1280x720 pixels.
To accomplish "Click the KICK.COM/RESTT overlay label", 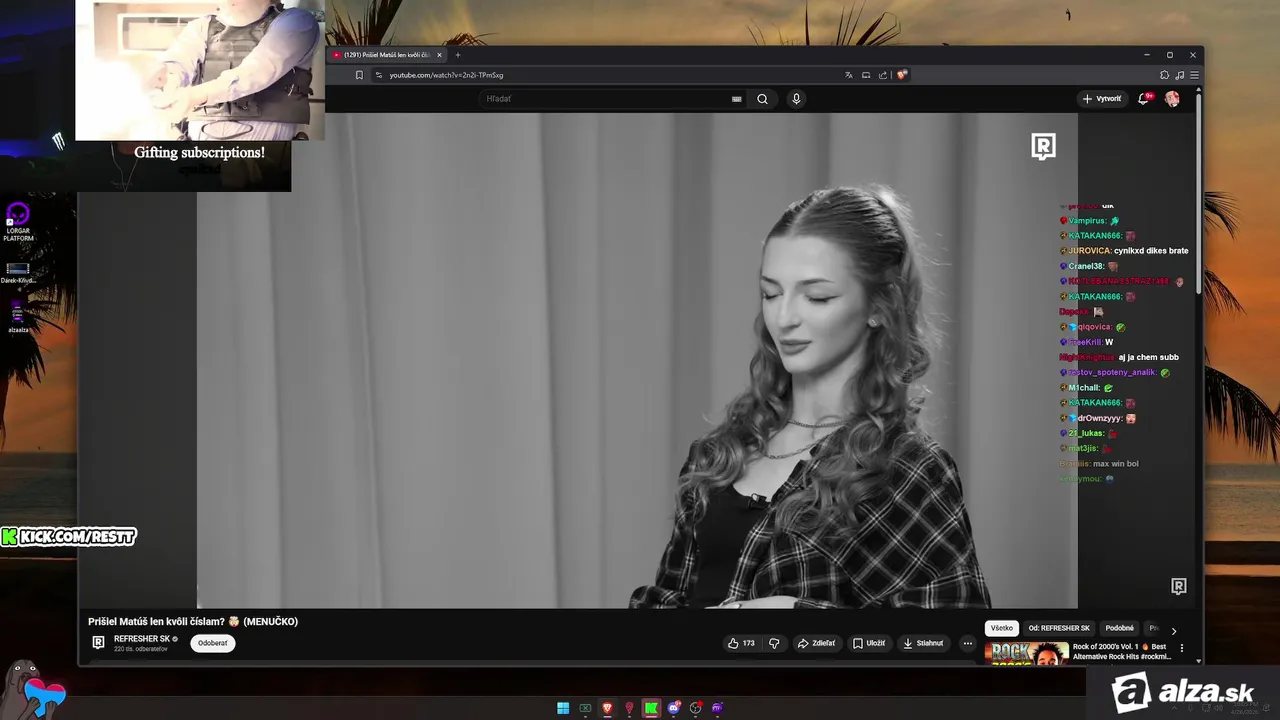I will 68,537.
